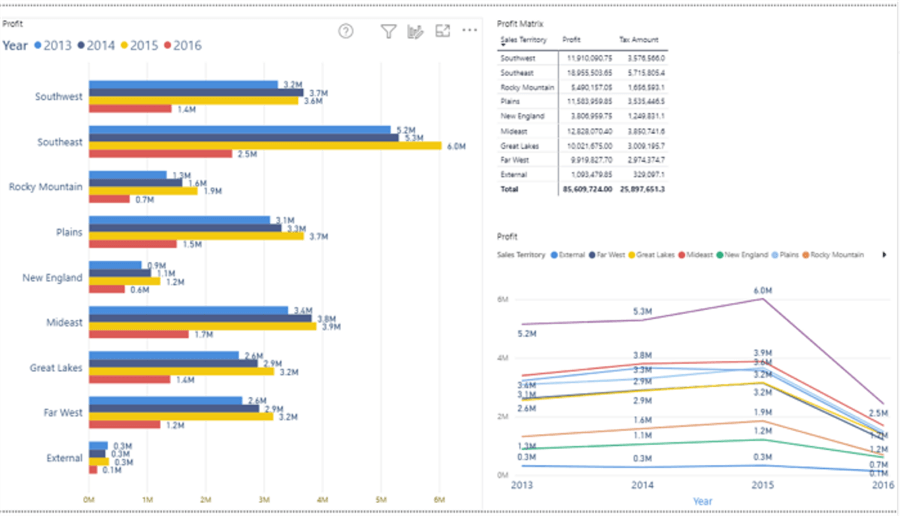
Task: Open the filter funnel icon on Profit visual
Action: [x=389, y=31]
